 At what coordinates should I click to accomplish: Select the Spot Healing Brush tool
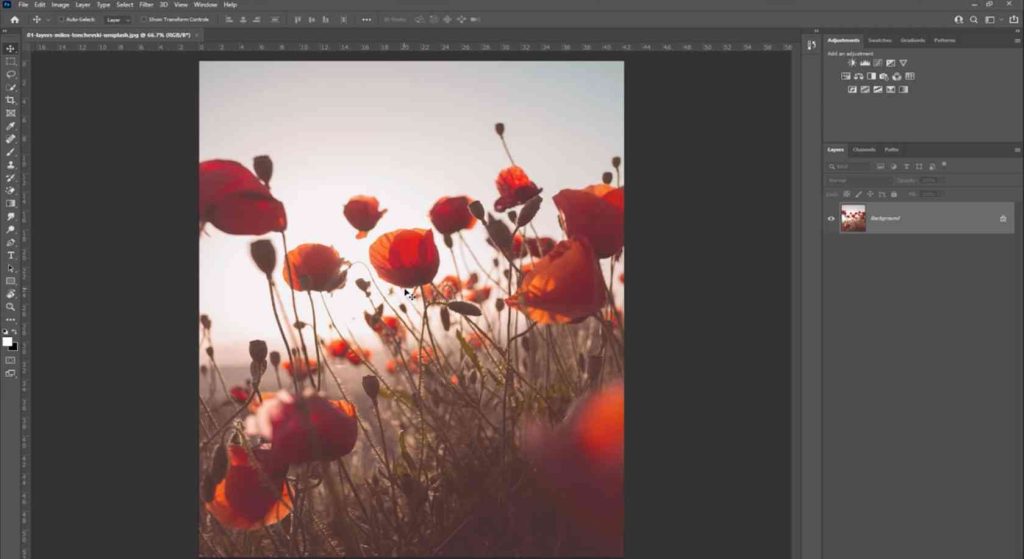click(10, 139)
